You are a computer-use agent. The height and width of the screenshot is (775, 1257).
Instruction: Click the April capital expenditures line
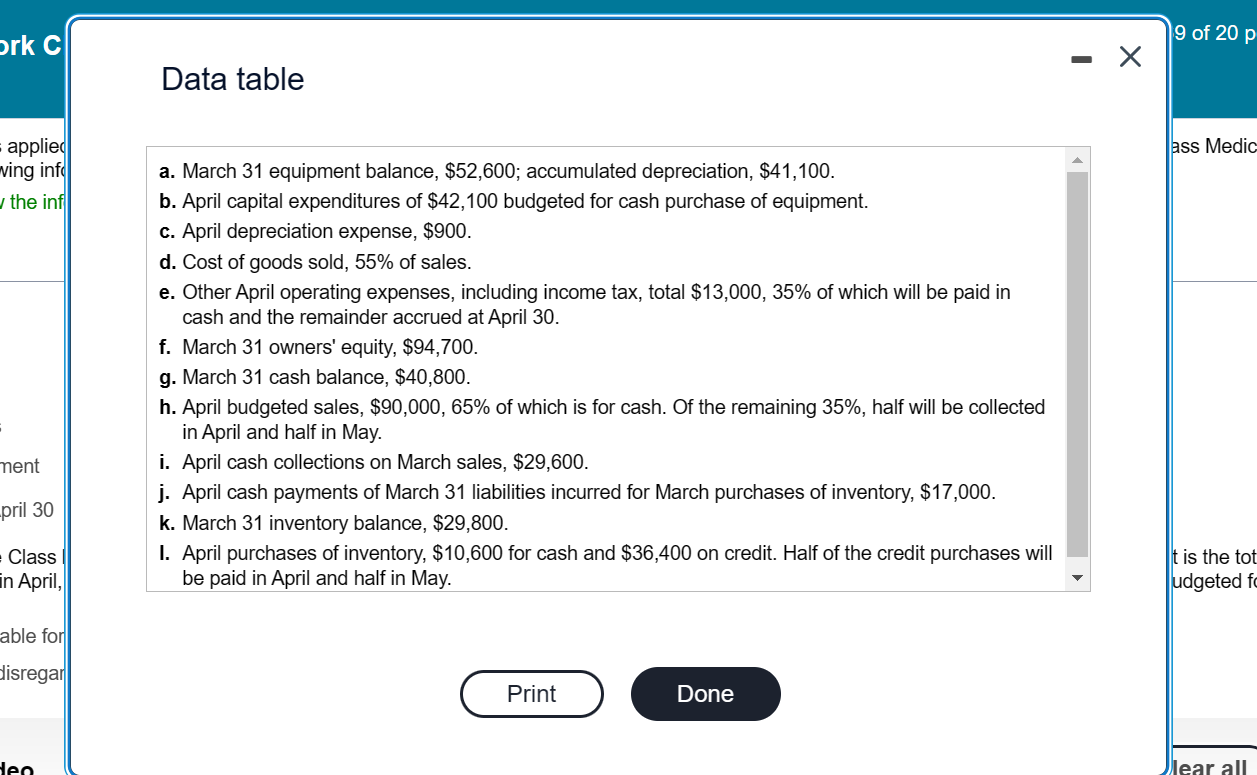[x=514, y=201]
